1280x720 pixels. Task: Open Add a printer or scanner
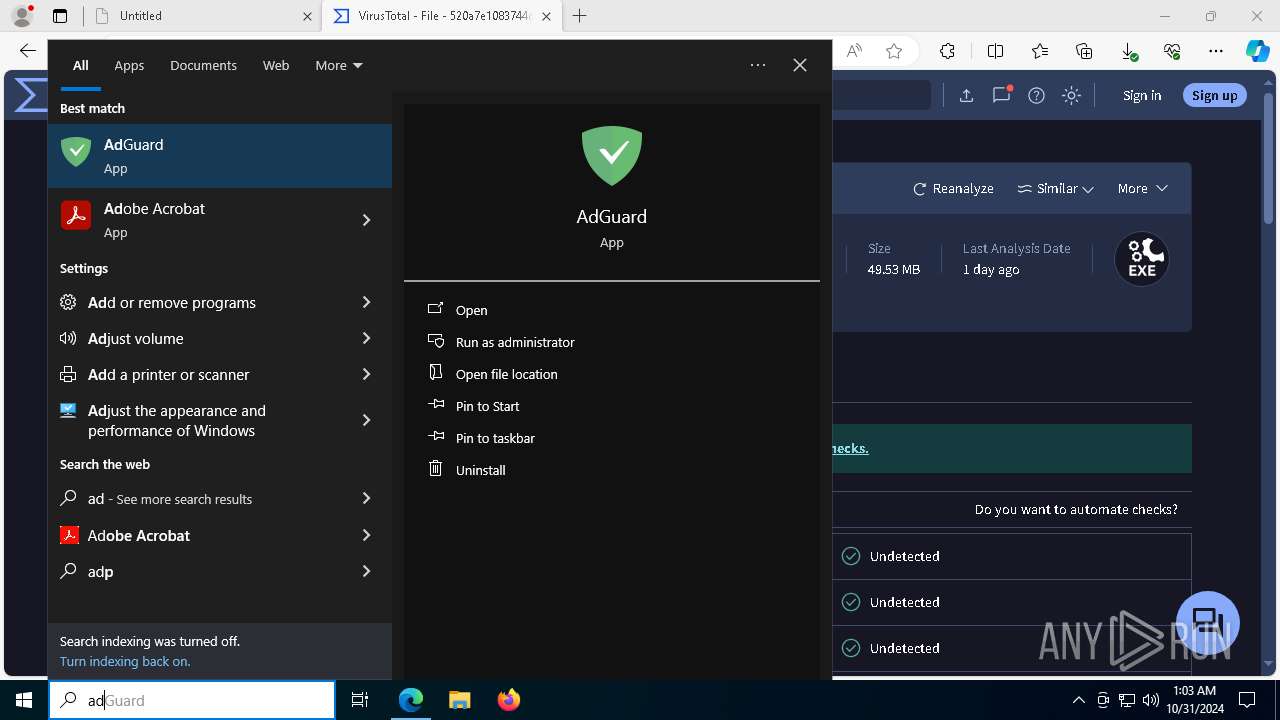(196, 374)
